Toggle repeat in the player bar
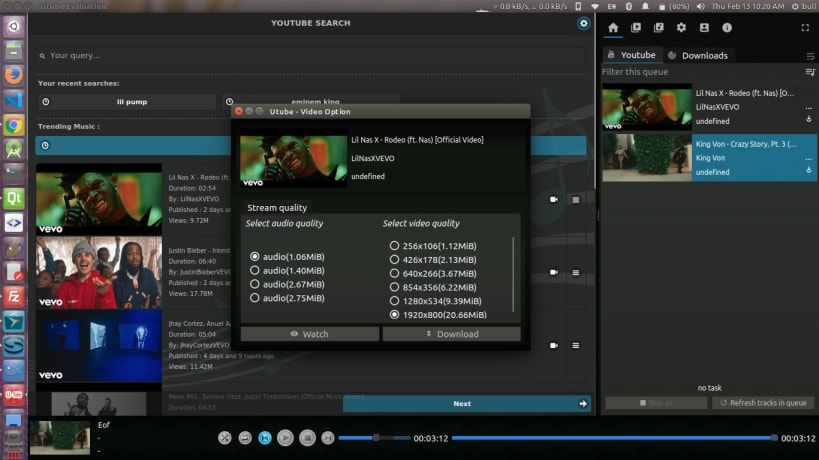Image resolution: width=819 pixels, height=460 pixels. point(245,438)
